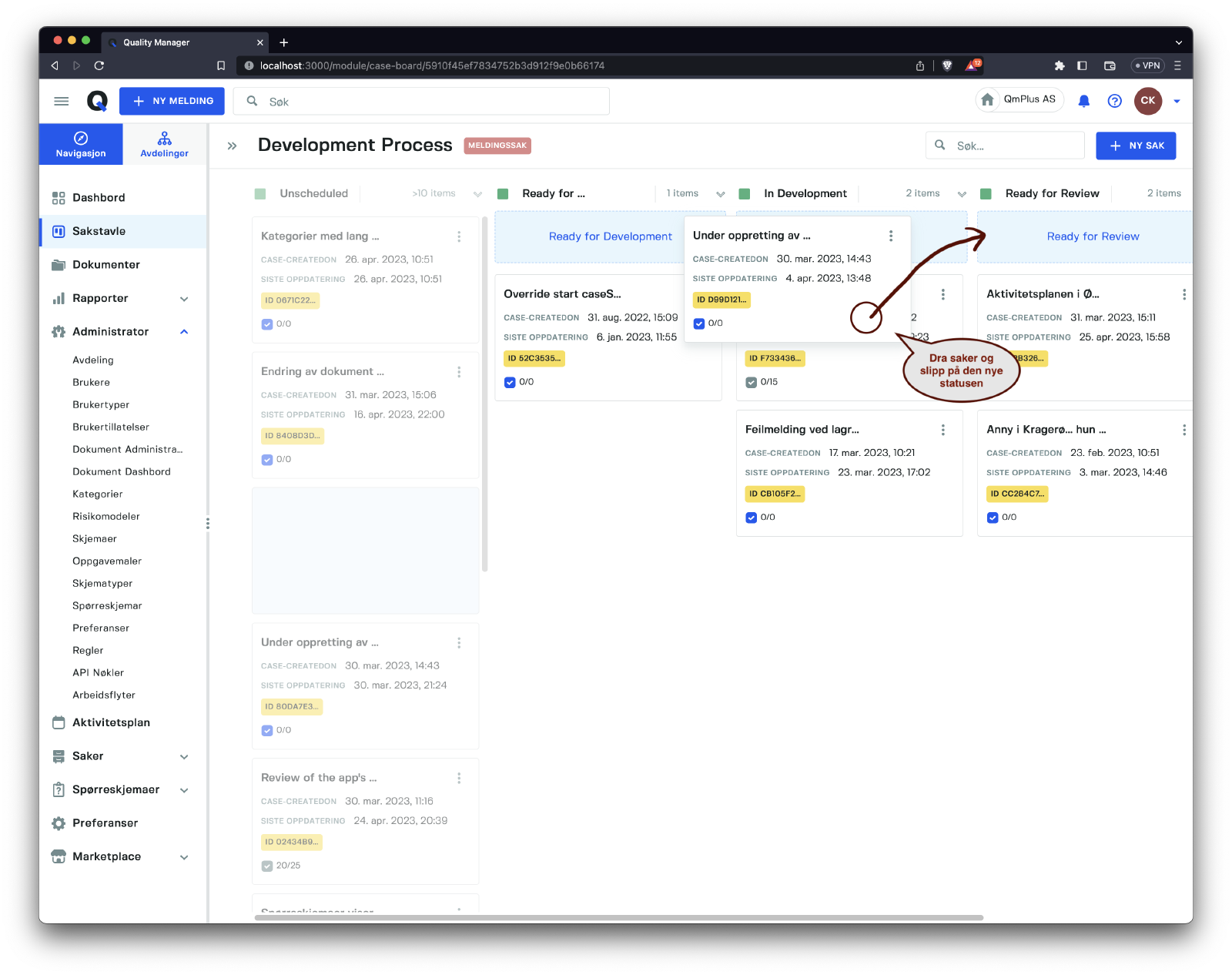1232x975 pixels.
Task: Open the hamburger menu in top bar
Action: [62, 101]
